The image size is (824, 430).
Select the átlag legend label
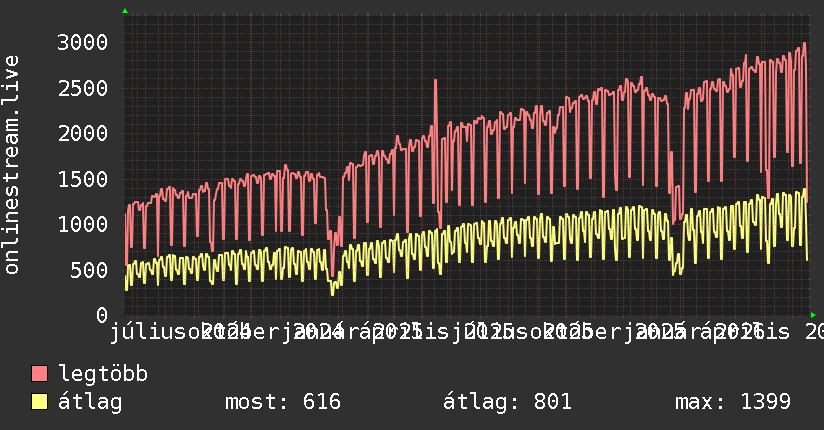tap(90, 402)
